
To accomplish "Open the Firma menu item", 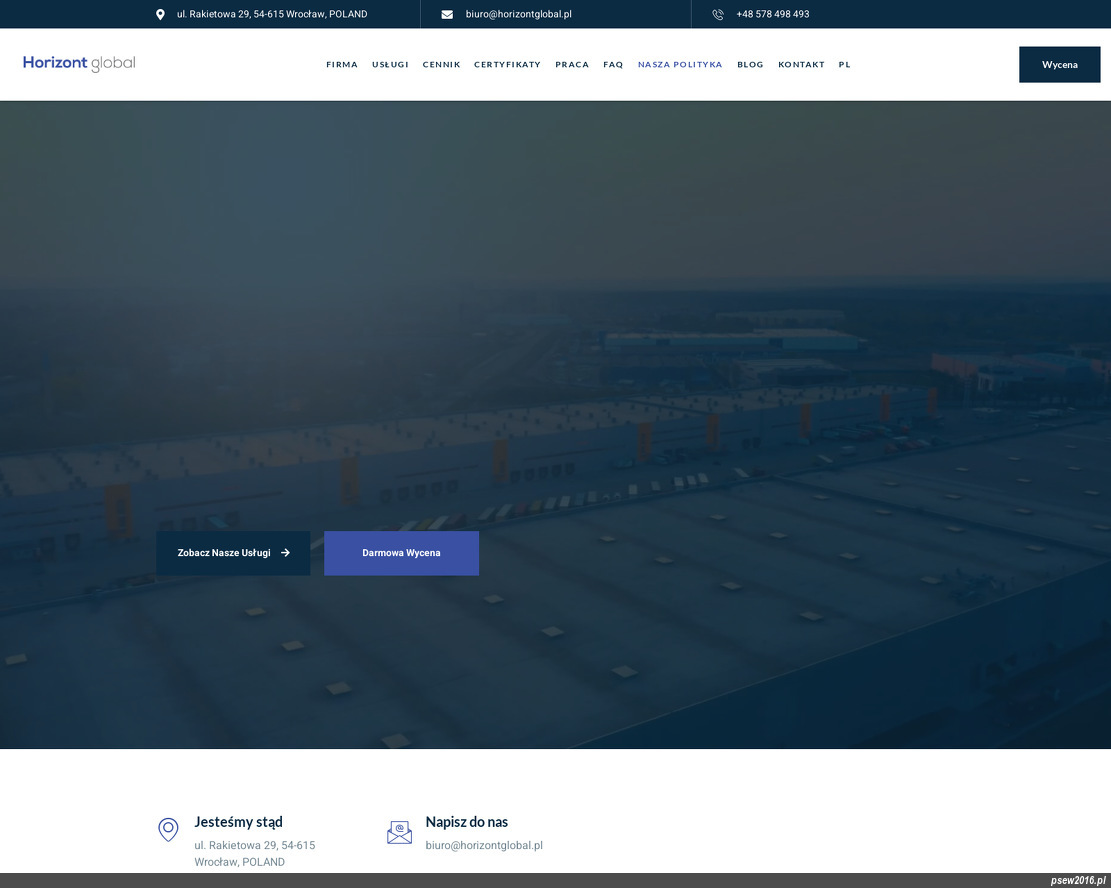I will point(342,64).
